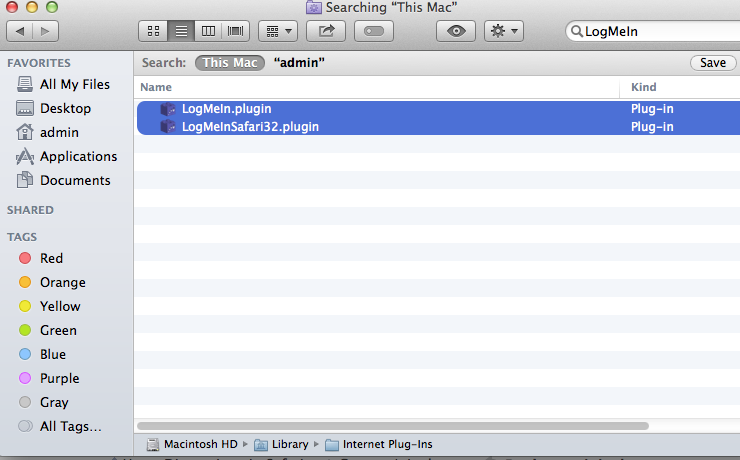Click the TAGS sidebar heading
The height and width of the screenshot is (460, 740).
(22, 237)
